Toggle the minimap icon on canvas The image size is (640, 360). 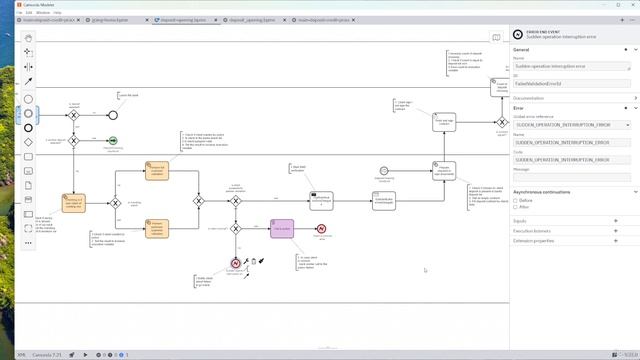[496, 38]
